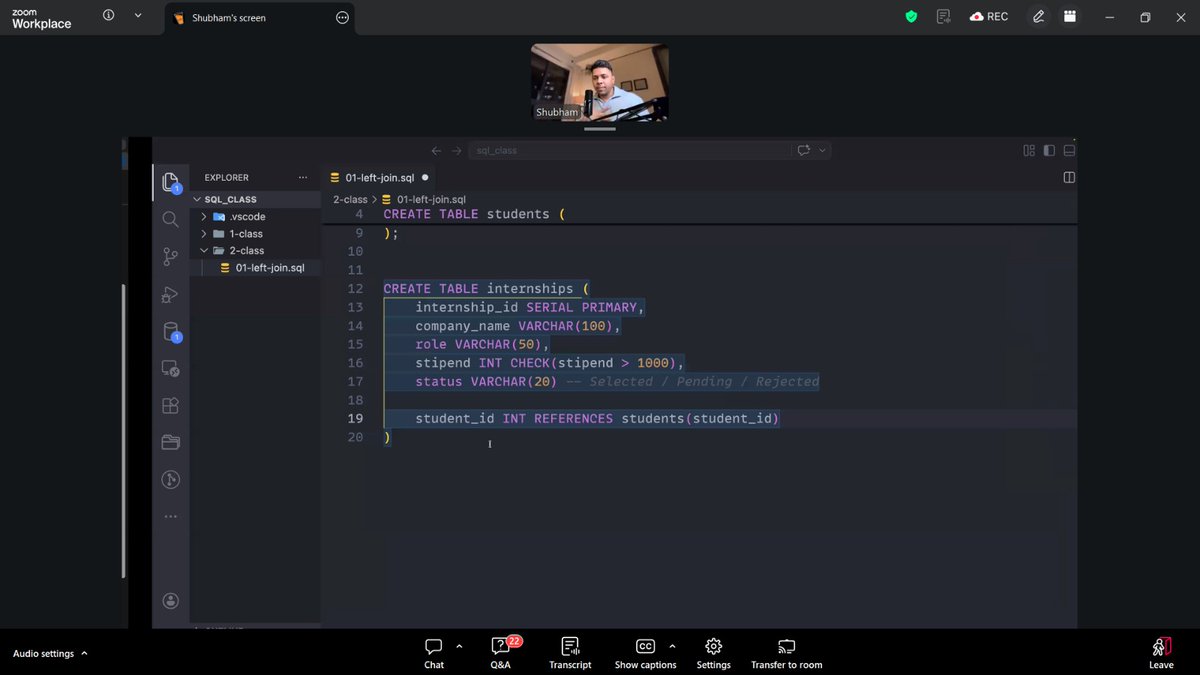Toggle the bottom panel visibility
This screenshot has height=675, width=1200.
[1069, 151]
